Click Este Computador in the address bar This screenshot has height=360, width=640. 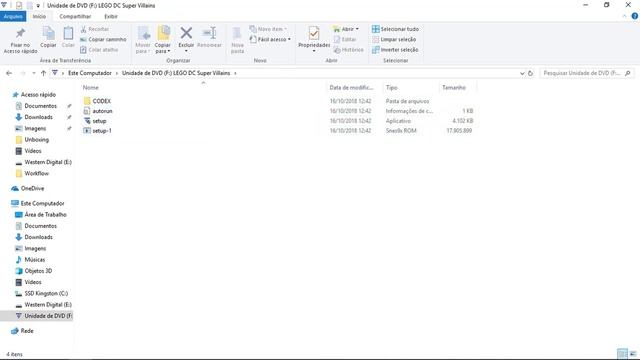(x=90, y=73)
